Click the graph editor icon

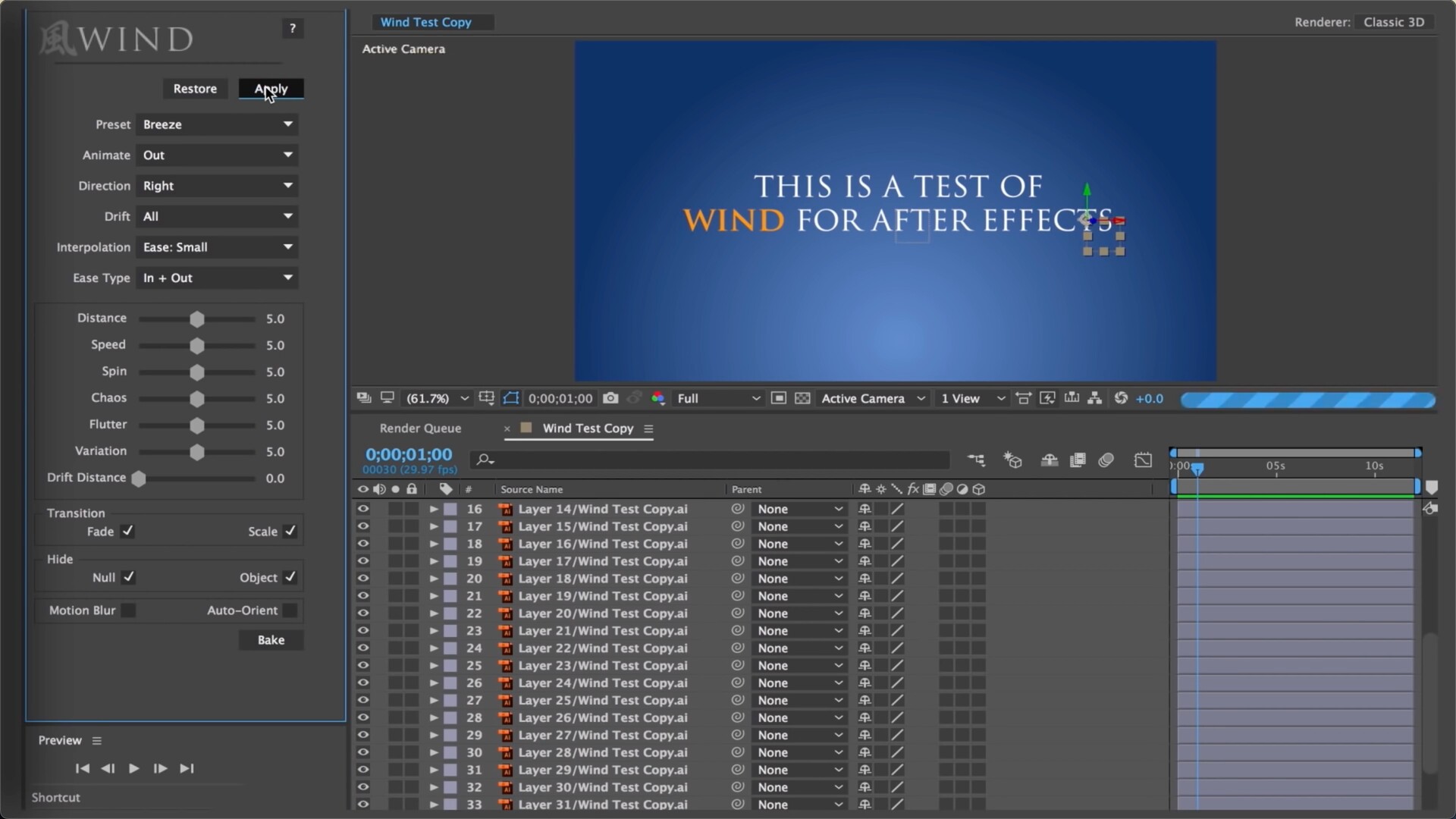[x=1143, y=460]
